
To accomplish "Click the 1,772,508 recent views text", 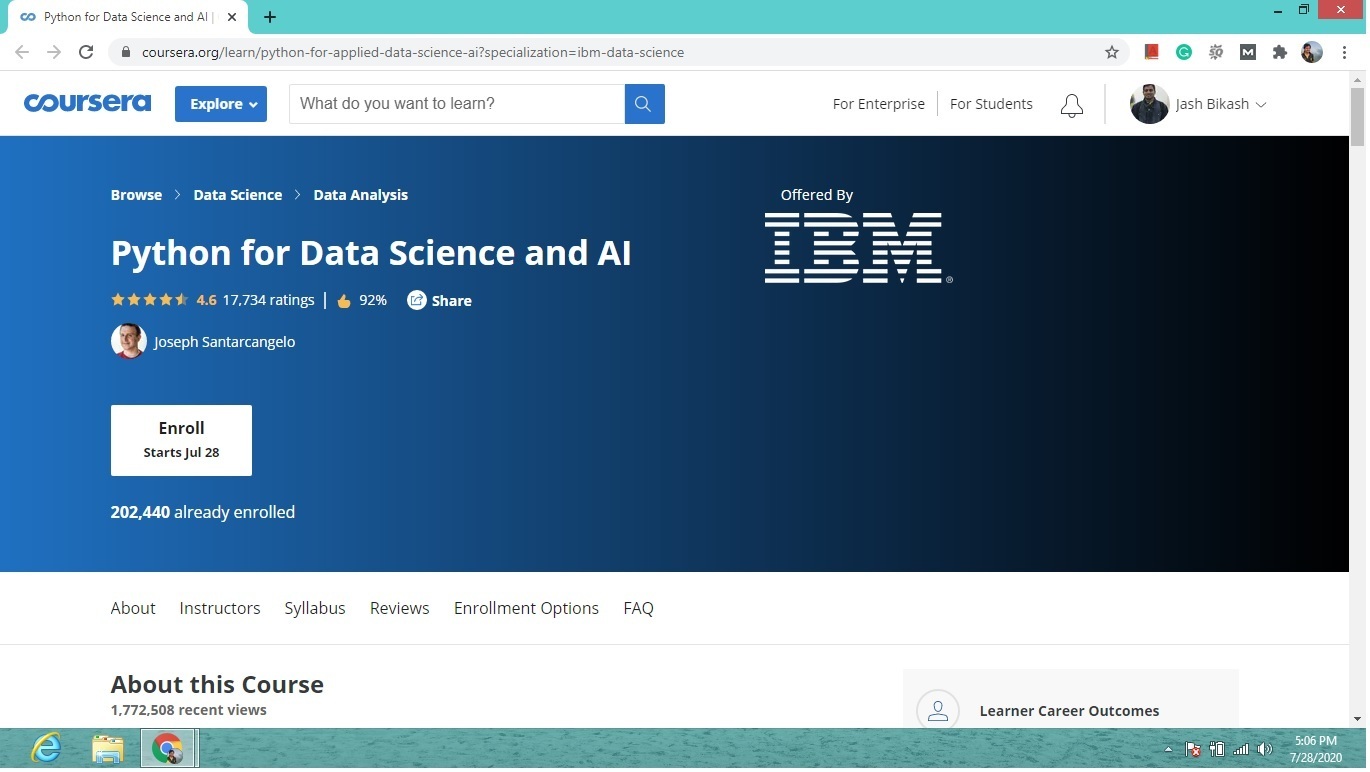I will [x=189, y=710].
